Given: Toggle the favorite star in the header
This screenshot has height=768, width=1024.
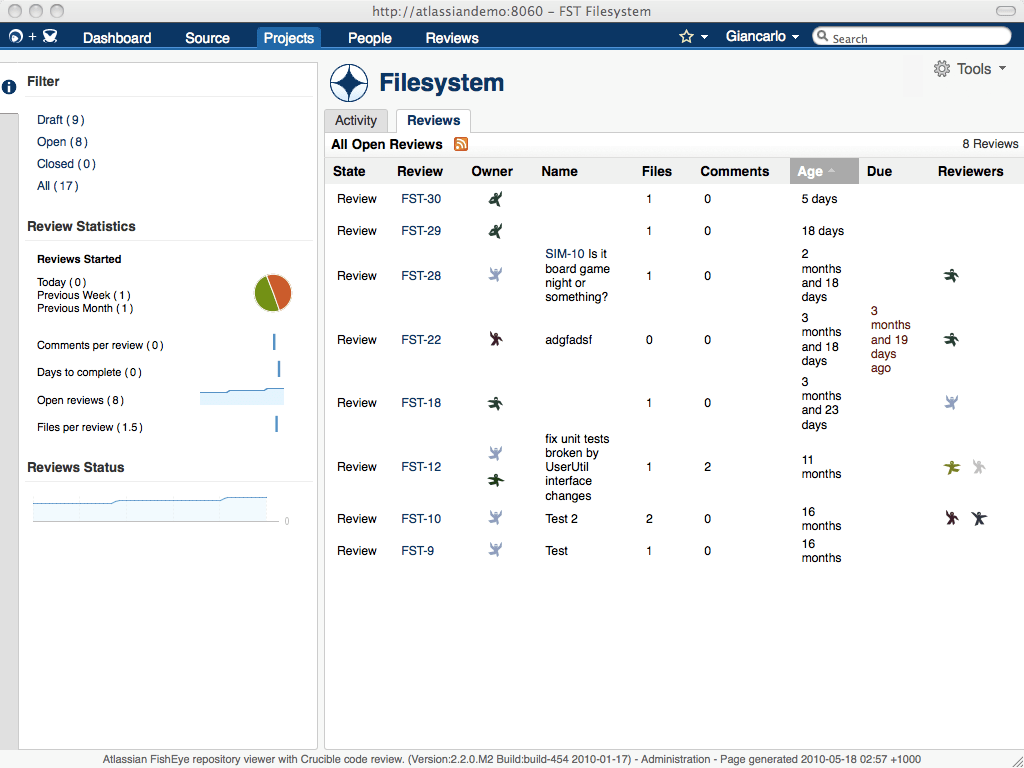Looking at the screenshot, I should 687,37.
